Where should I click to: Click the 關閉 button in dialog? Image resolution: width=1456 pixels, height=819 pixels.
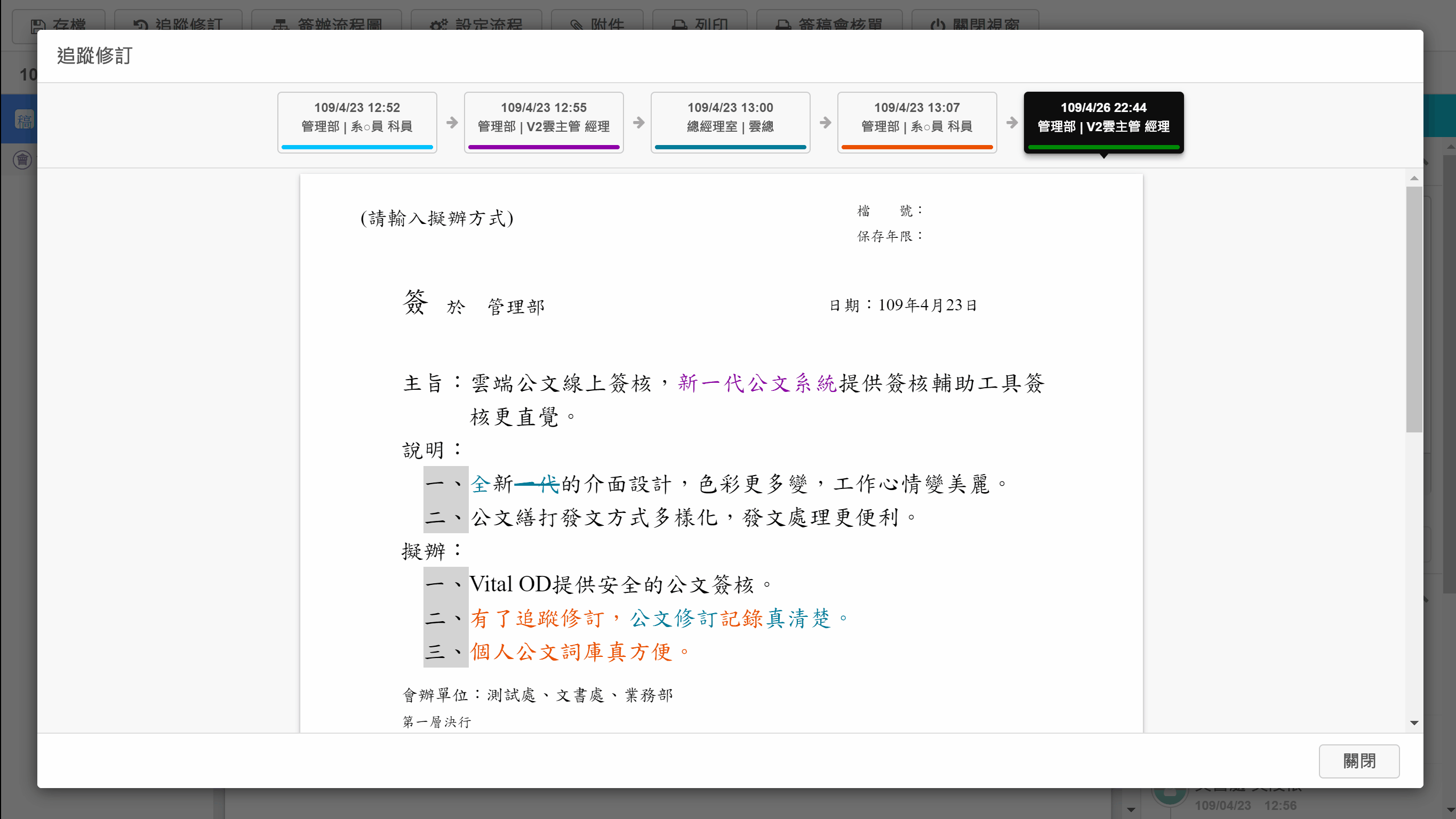1359,761
